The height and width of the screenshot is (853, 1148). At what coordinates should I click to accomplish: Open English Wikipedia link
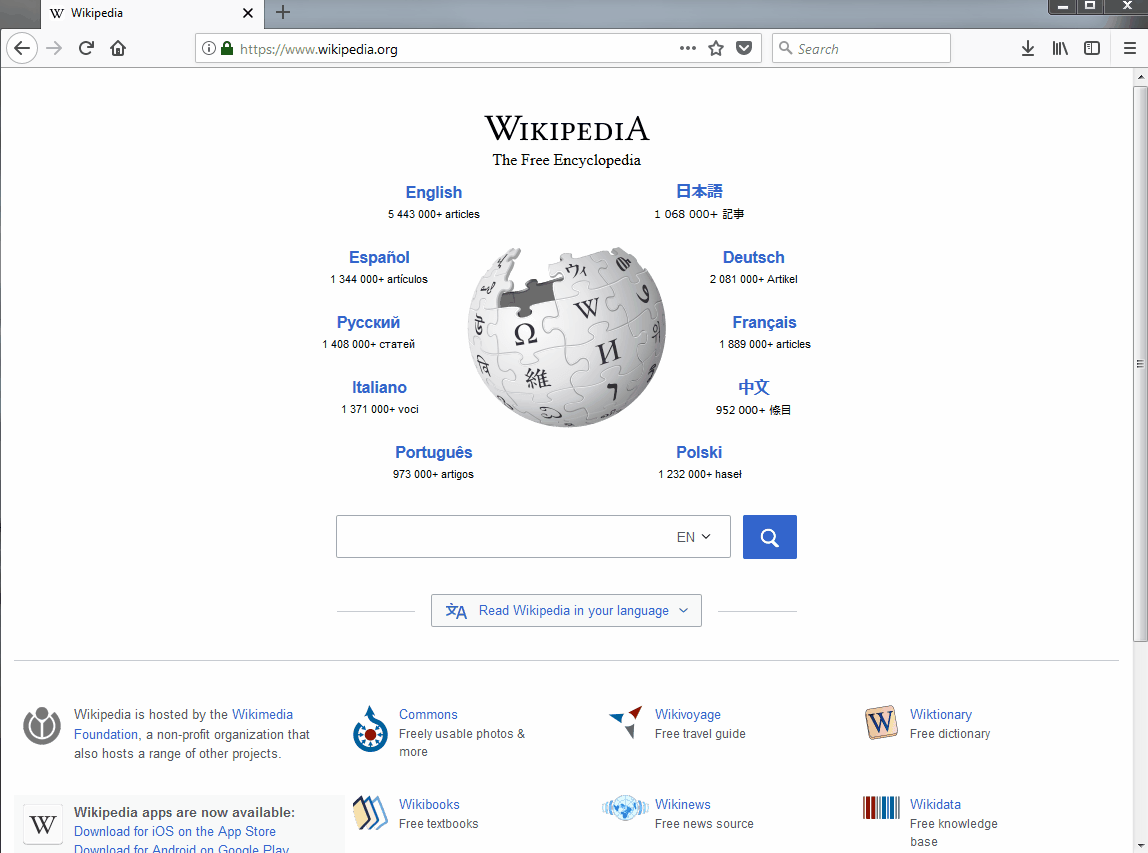(433, 193)
